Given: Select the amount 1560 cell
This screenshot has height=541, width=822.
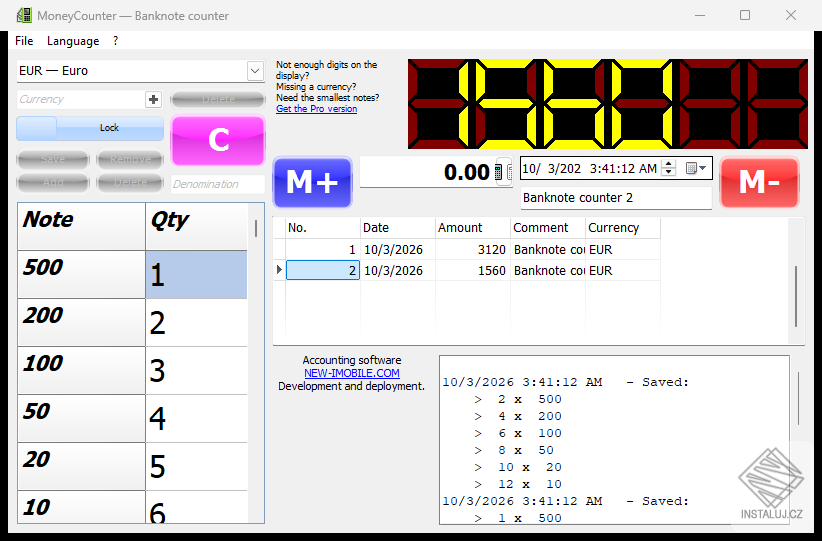Looking at the screenshot, I should pos(473,270).
